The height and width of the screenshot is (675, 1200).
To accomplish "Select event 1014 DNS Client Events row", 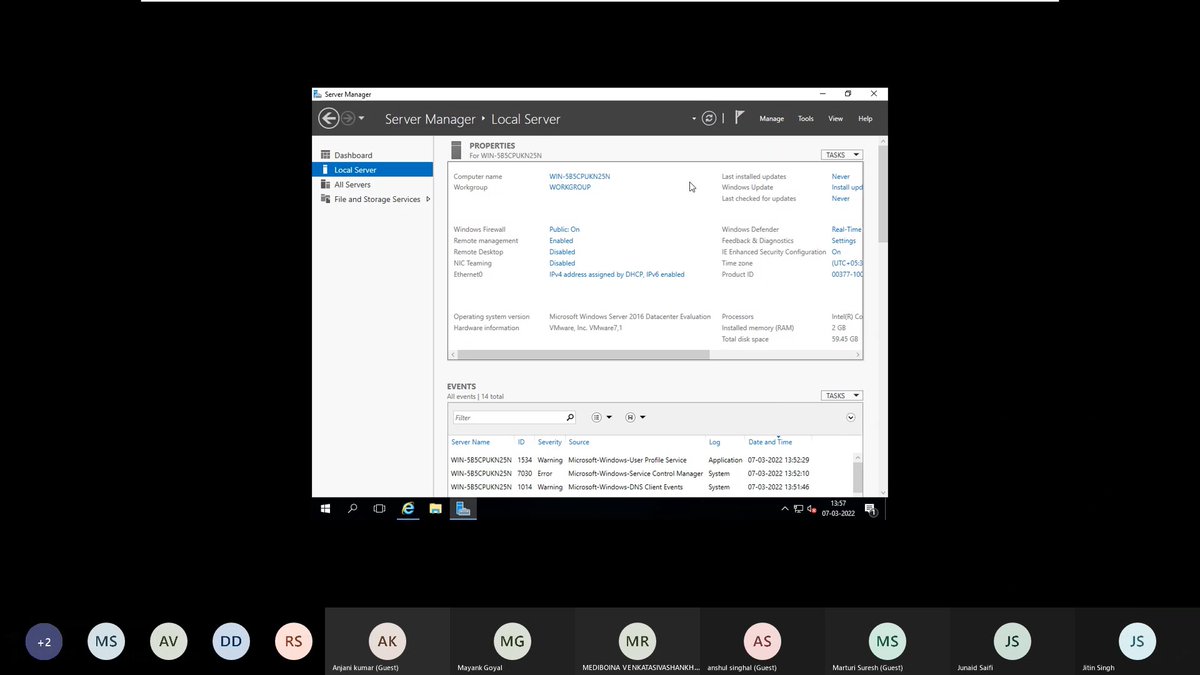I will (650, 487).
